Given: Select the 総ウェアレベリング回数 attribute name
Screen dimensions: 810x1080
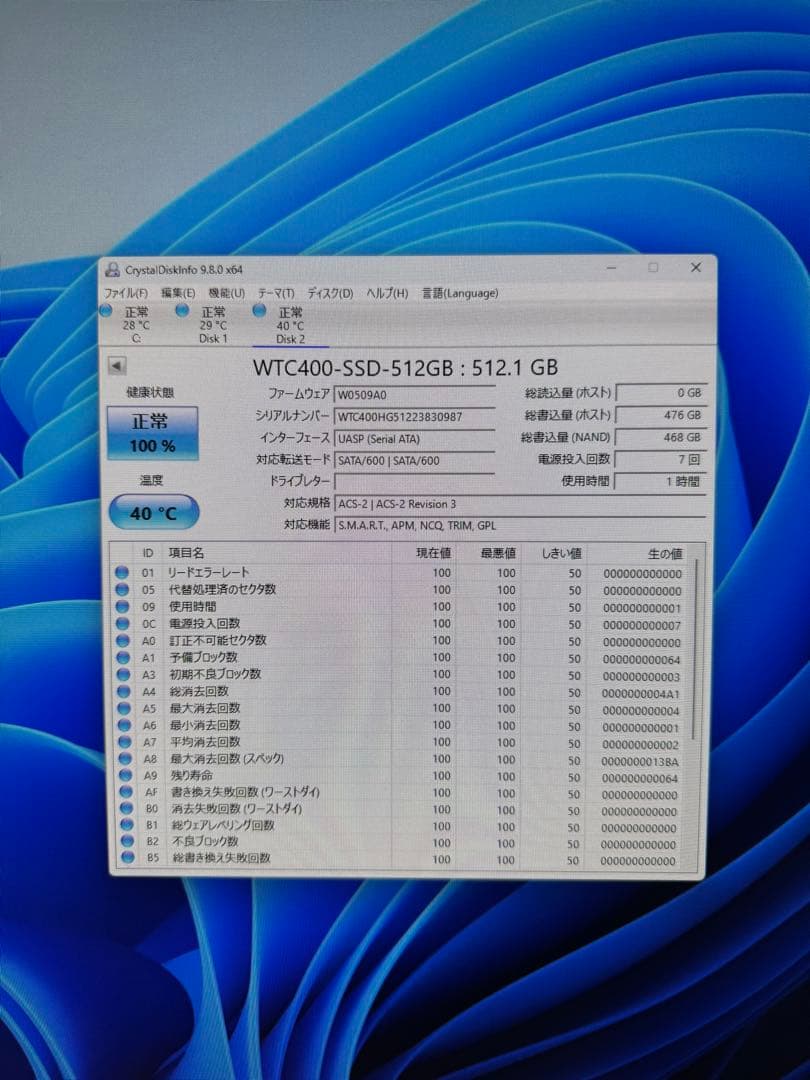Looking at the screenshot, I should pyautogui.click(x=223, y=824).
